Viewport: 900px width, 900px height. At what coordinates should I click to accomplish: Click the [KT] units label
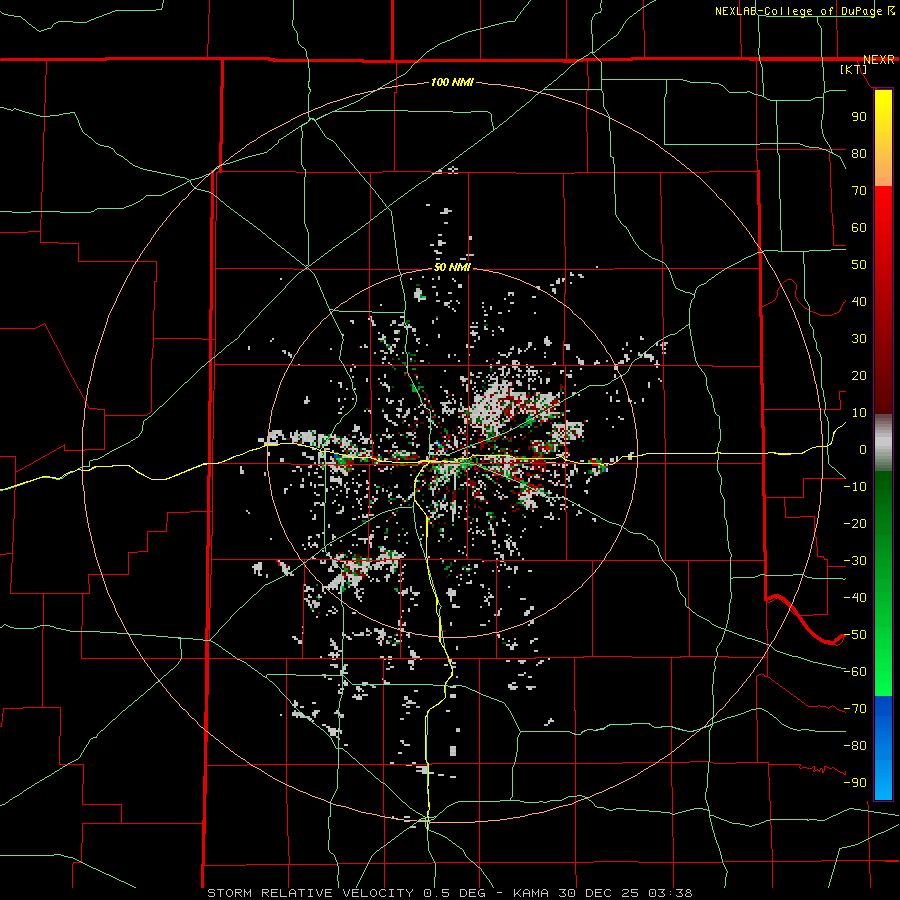pyautogui.click(x=854, y=69)
